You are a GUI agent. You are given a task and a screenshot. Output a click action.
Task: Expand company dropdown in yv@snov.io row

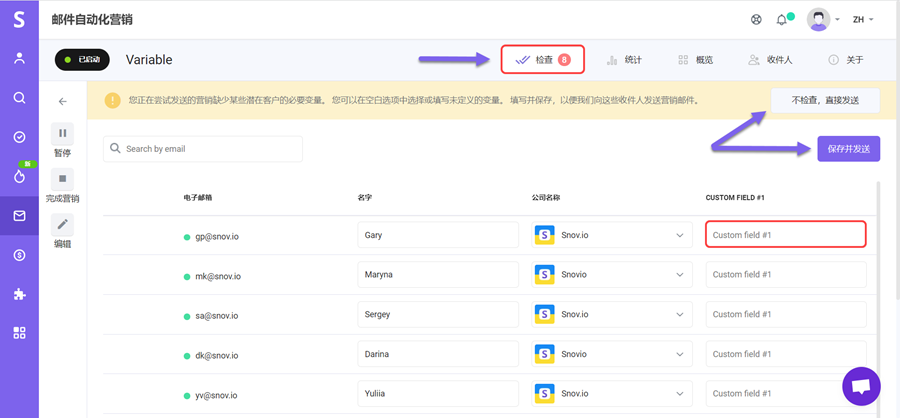(680, 394)
